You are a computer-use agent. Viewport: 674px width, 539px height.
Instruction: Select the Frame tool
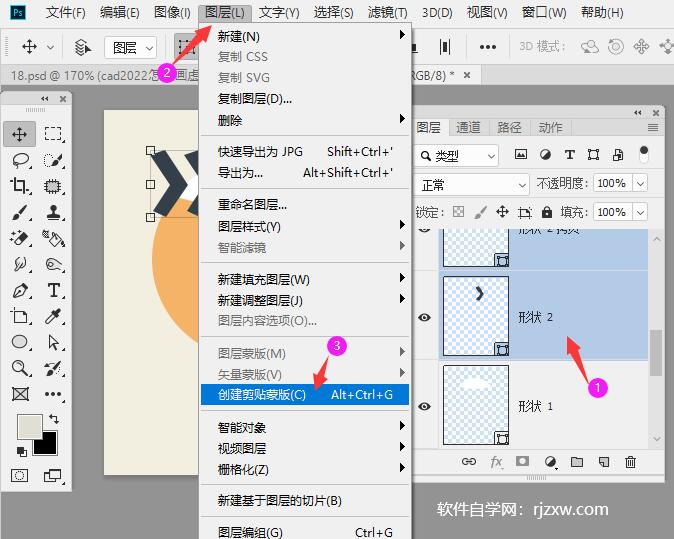click(x=20, y=394)
